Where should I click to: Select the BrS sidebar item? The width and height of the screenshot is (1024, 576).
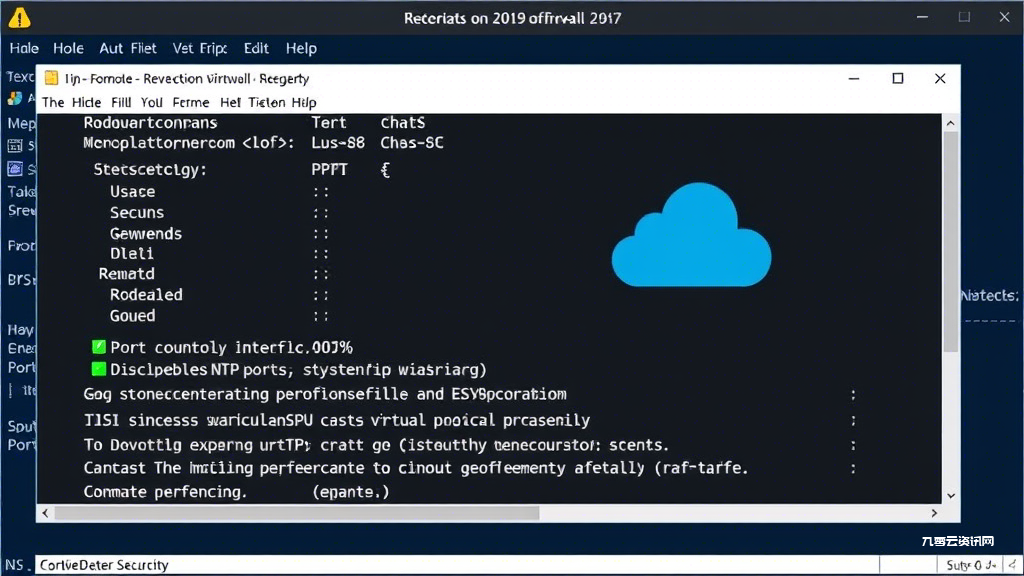pyautogui.click(x=21, y=280)
